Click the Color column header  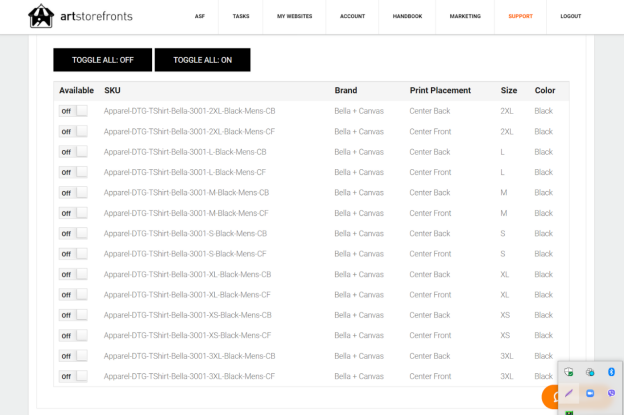pyautogui.click(x=545, y=90)
